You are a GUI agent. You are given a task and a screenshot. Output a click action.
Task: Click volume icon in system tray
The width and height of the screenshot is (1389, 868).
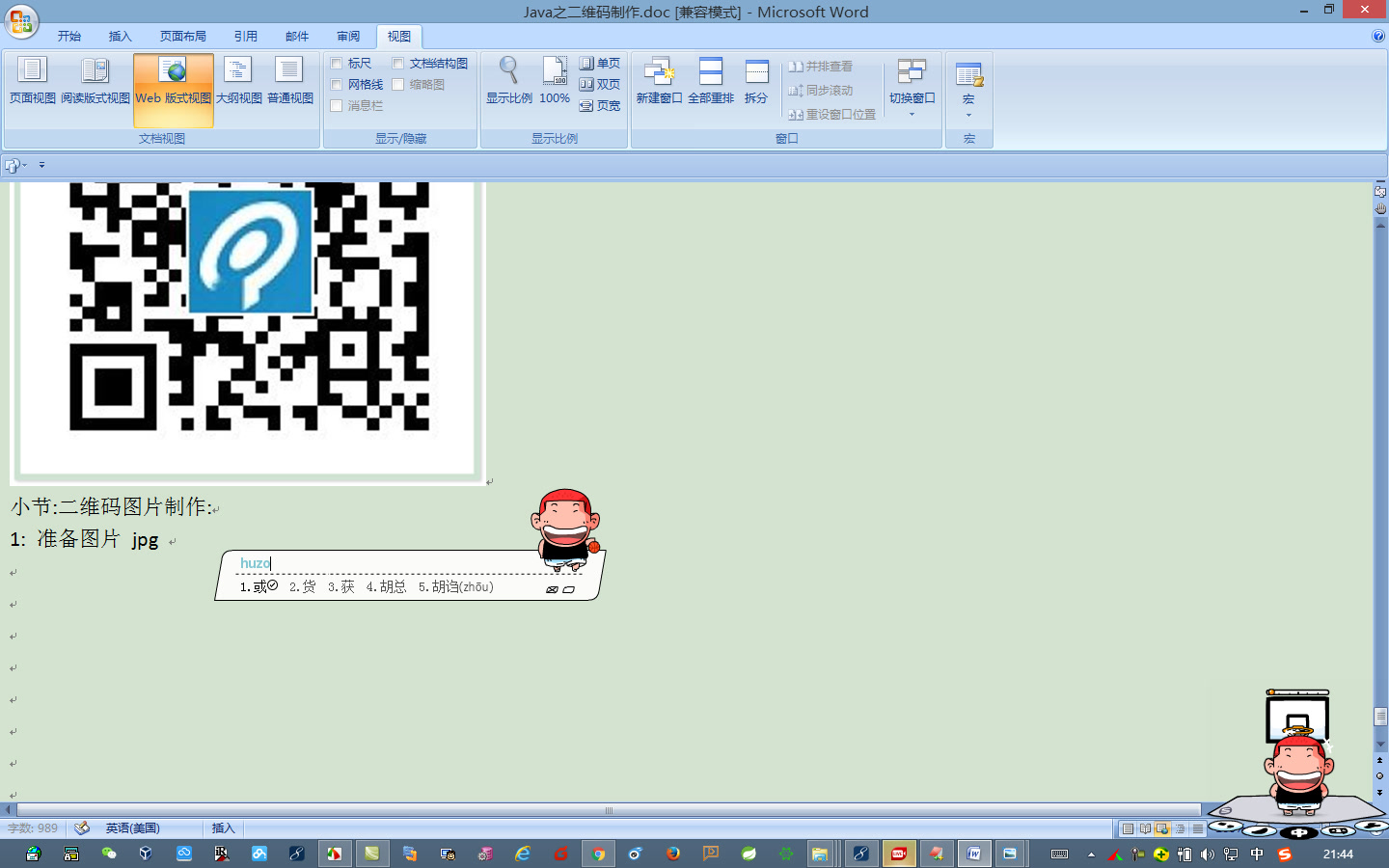(1208, 854)
